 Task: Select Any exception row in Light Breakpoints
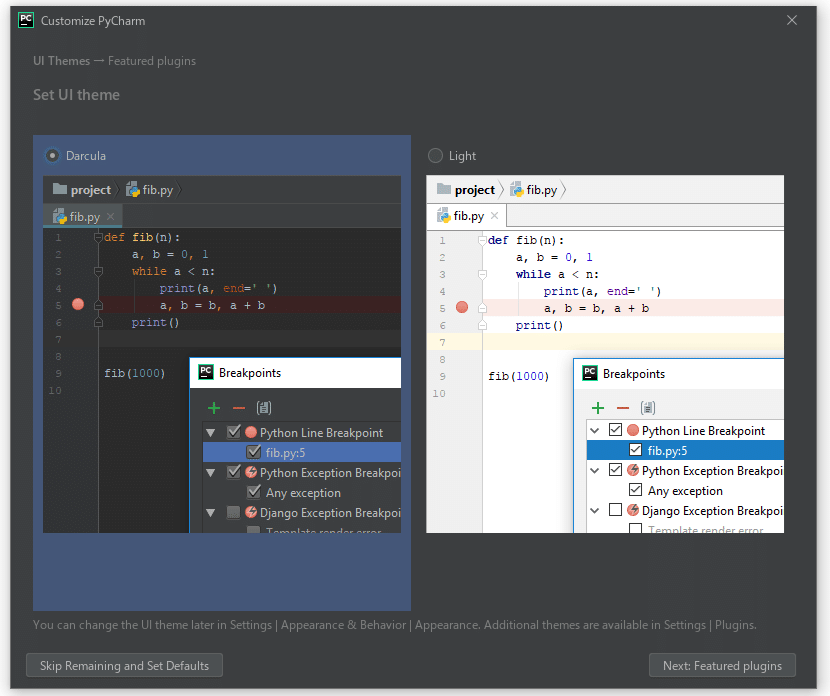[x=685, y=491]
